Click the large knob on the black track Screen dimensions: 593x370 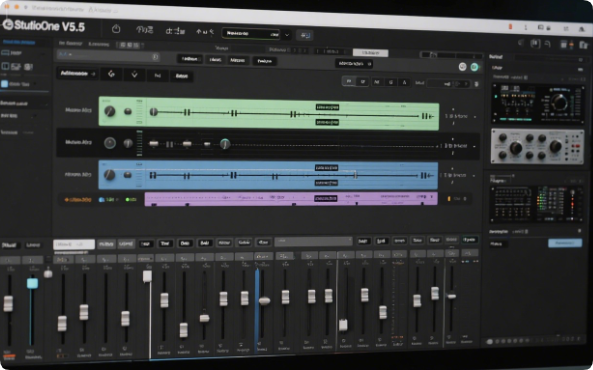coord(110,143)
